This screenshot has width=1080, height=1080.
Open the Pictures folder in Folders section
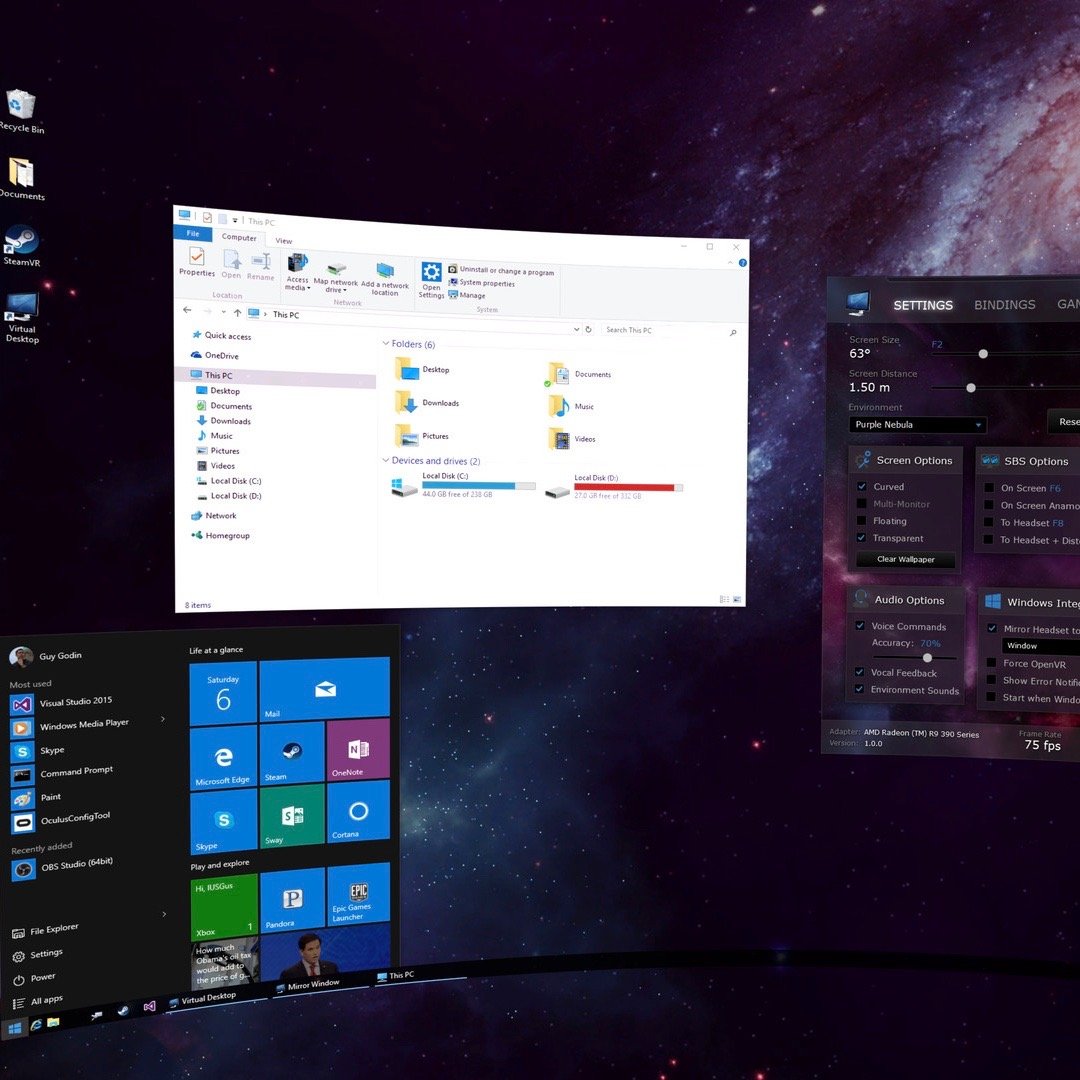pyautogui.click(x=422, y=435)
